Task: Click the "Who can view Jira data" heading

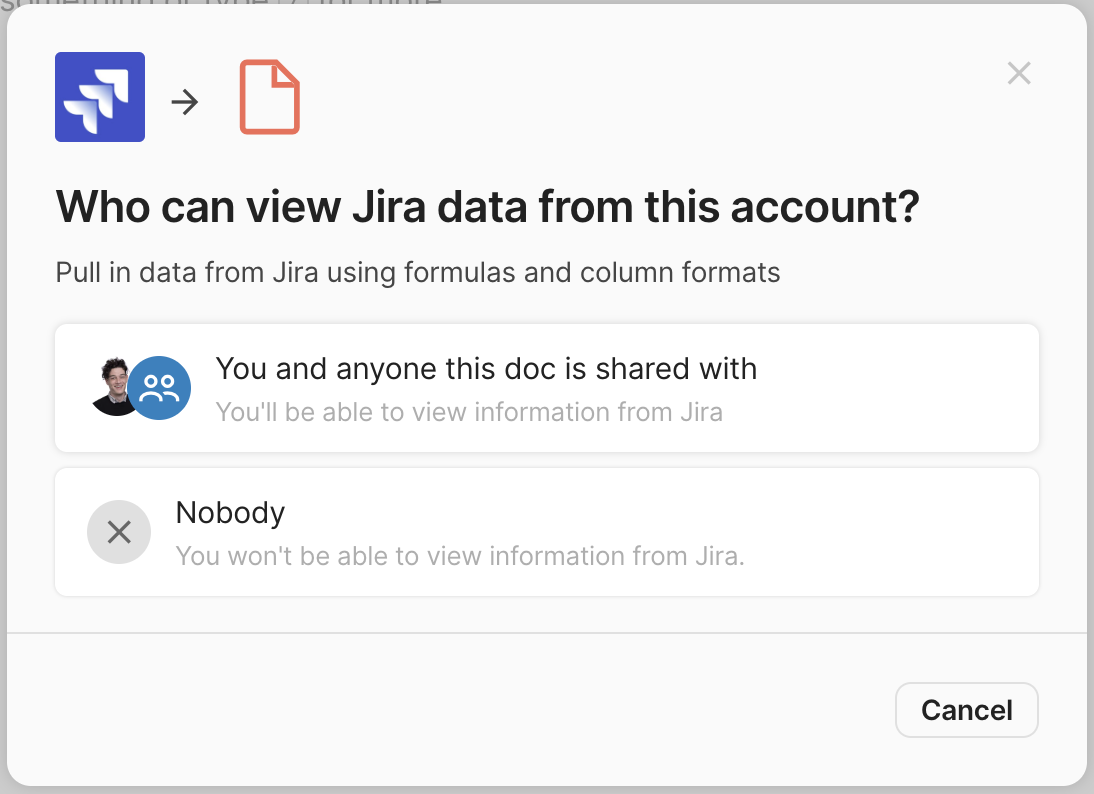Action: 487,207
